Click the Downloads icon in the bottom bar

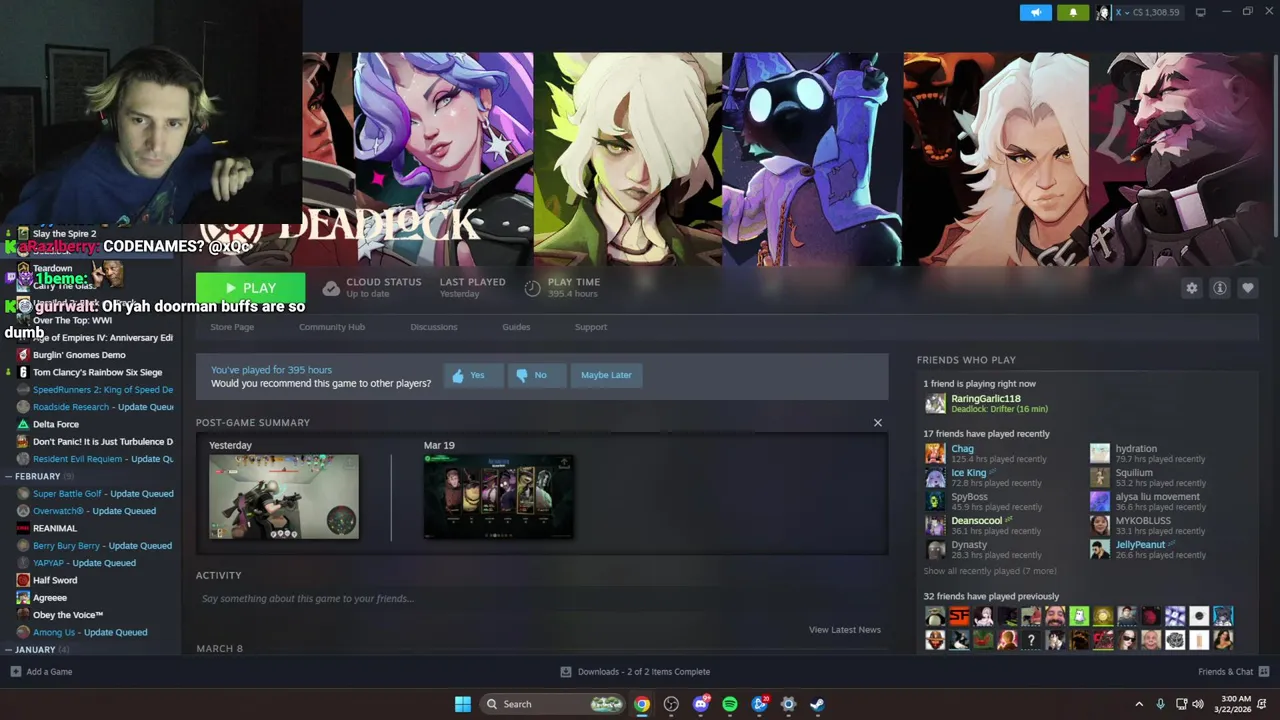[x=566, y=672]
